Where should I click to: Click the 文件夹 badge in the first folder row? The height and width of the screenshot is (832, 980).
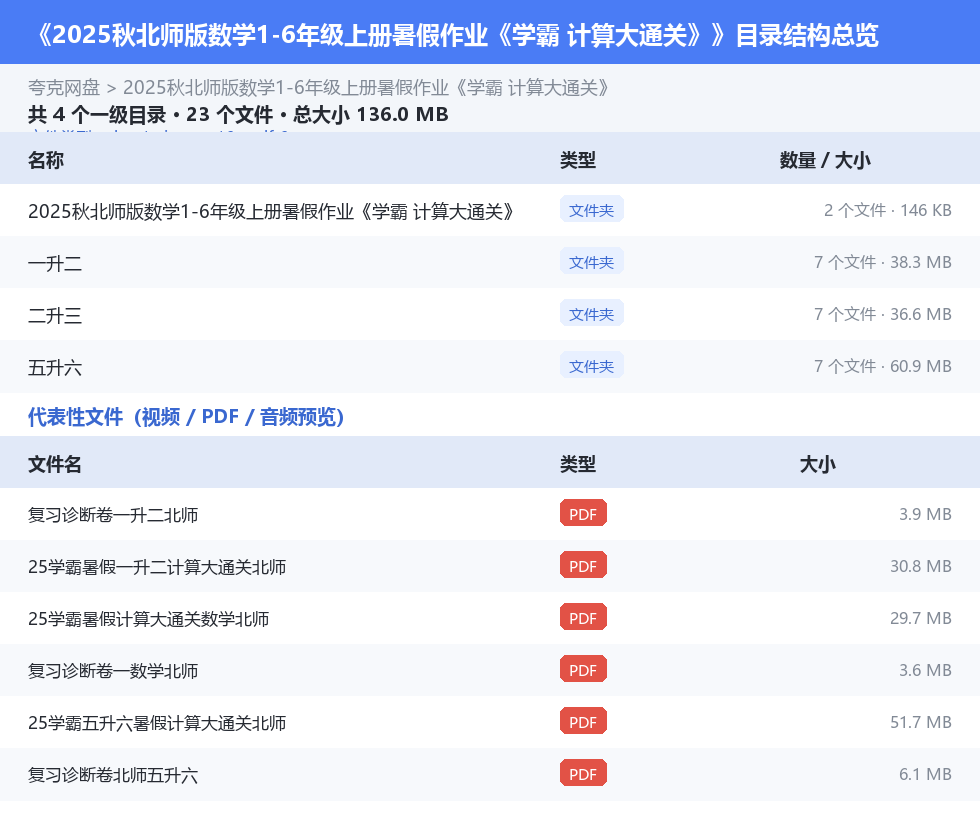(591, 210)
